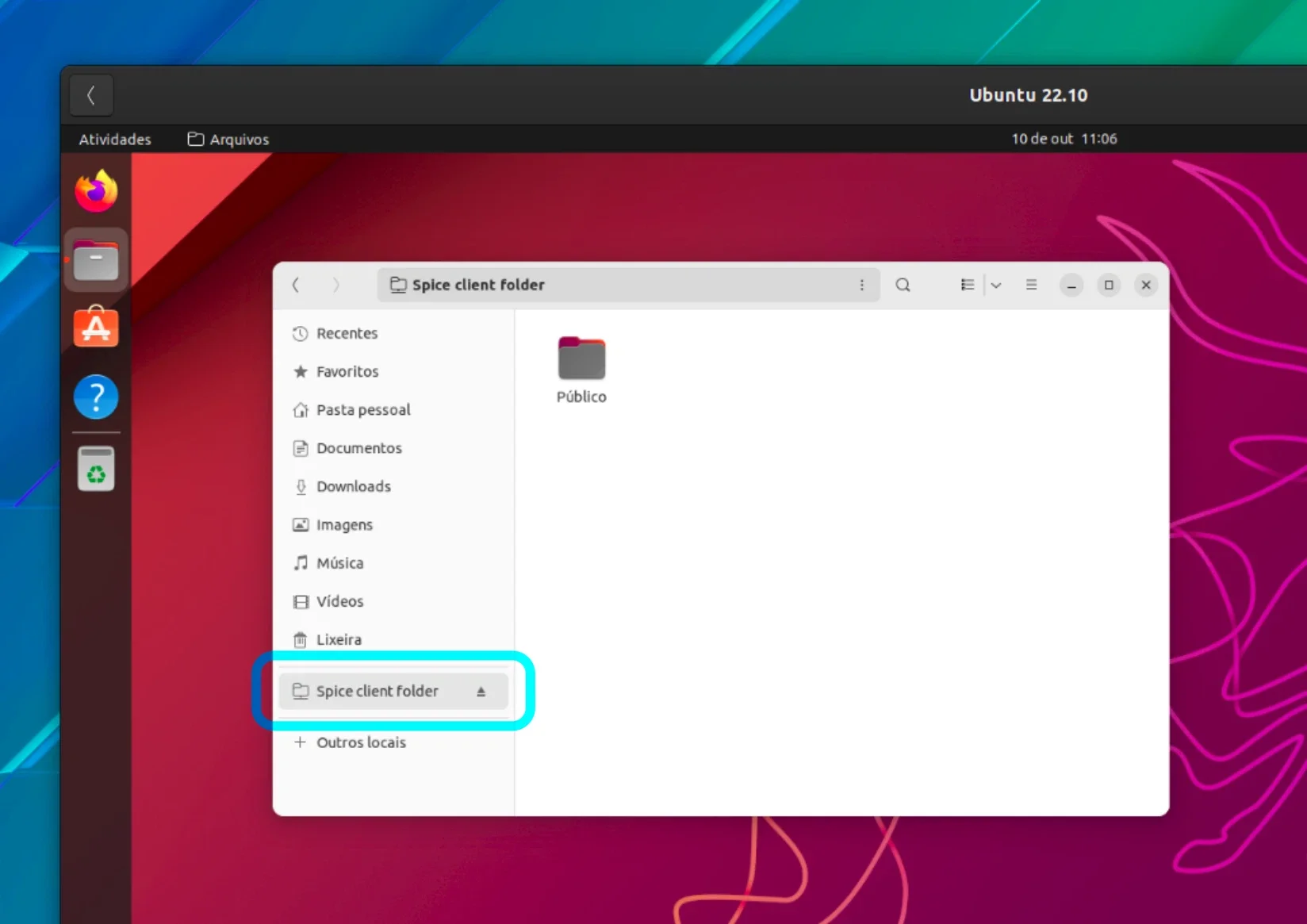Click the clock showing 10 de out
1307x924 pixels.
point(1064,139)
